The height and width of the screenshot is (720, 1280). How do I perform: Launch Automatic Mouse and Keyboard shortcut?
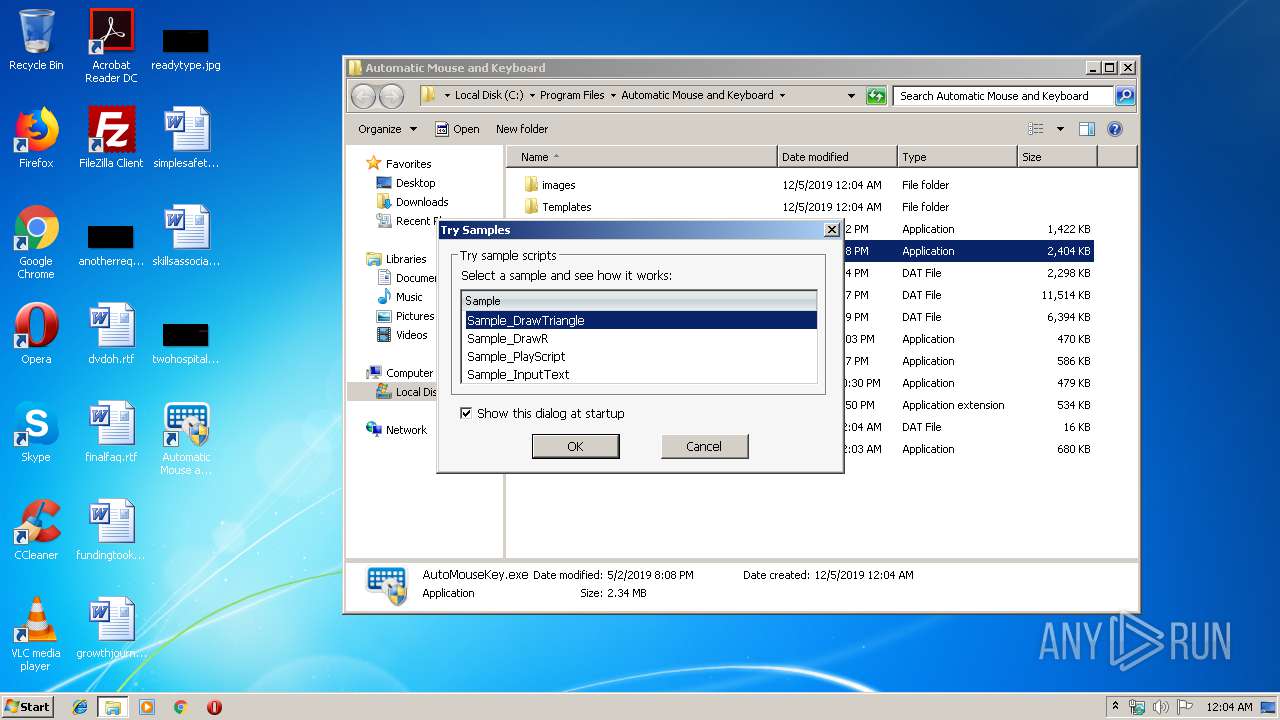pyautogui.click(x=186, y=438)
